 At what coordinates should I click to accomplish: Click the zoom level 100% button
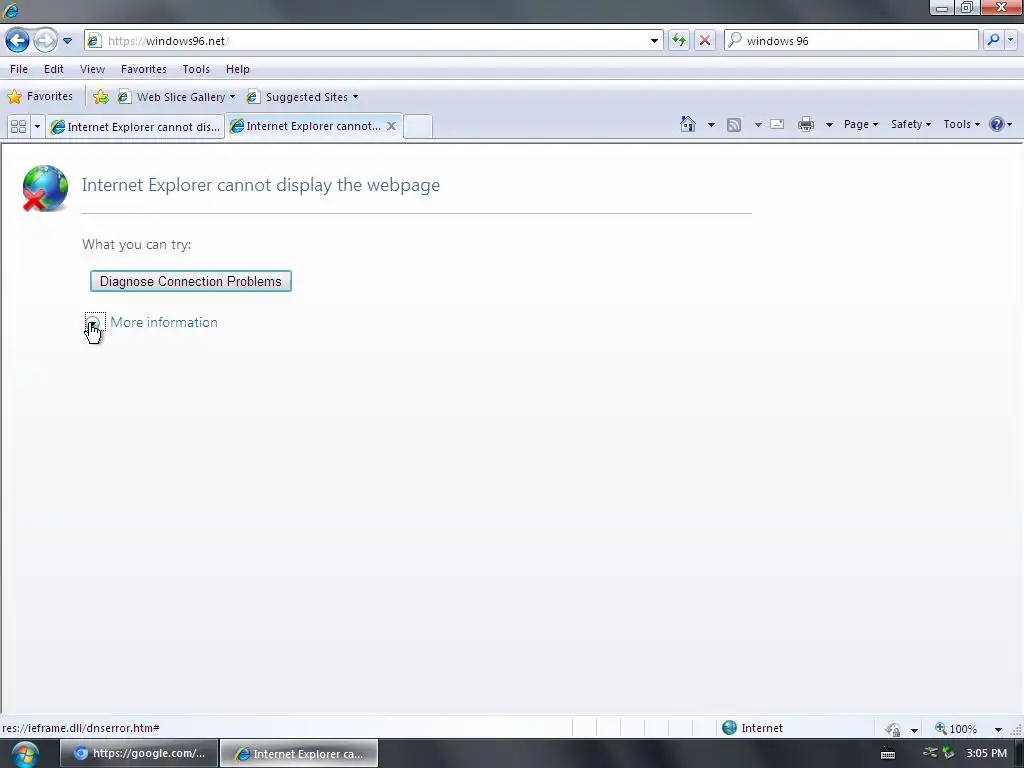[x=956, y=728]
